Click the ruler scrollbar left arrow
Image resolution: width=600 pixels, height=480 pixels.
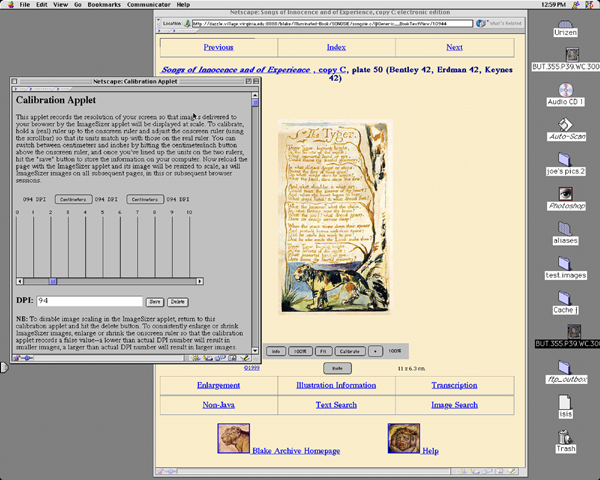[x=20, y=281]
